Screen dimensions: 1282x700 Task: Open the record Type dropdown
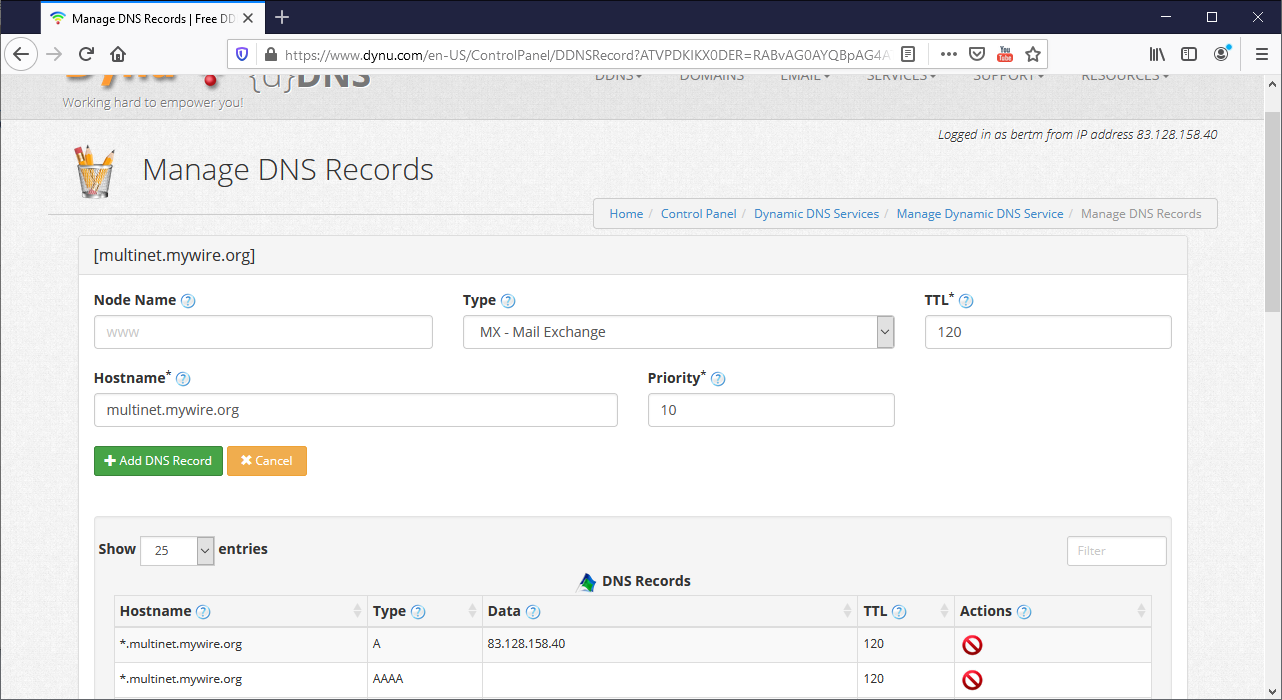678,332
